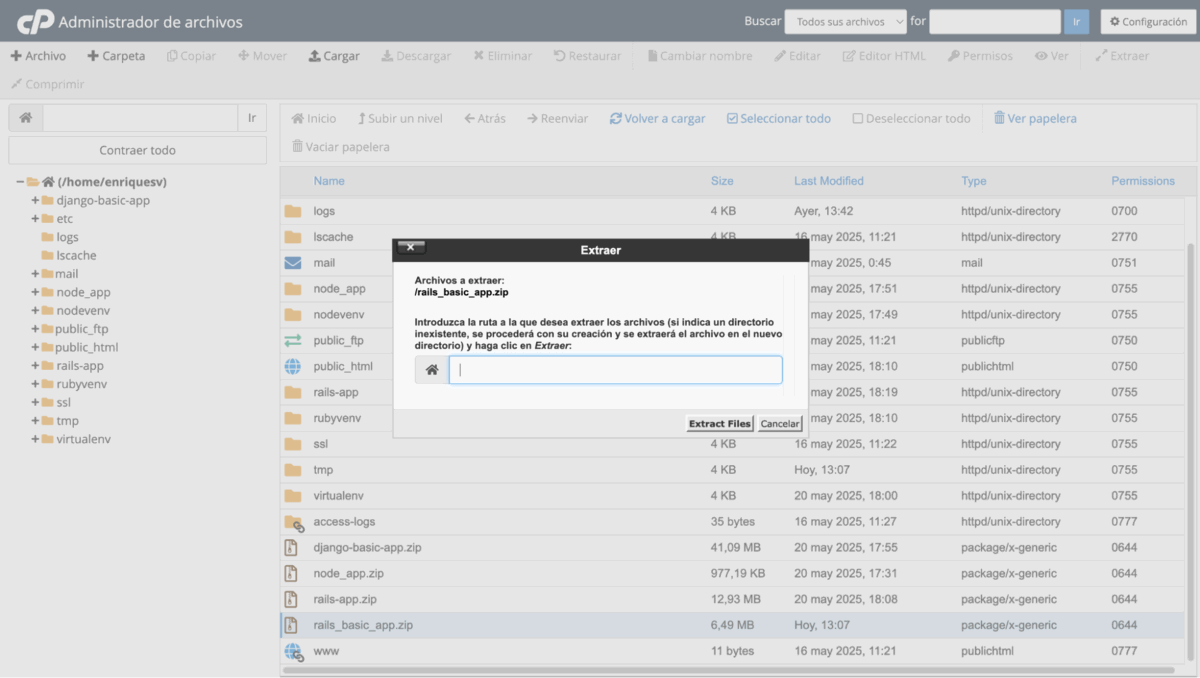Click the Copiar toolbar button

[191, 56]
